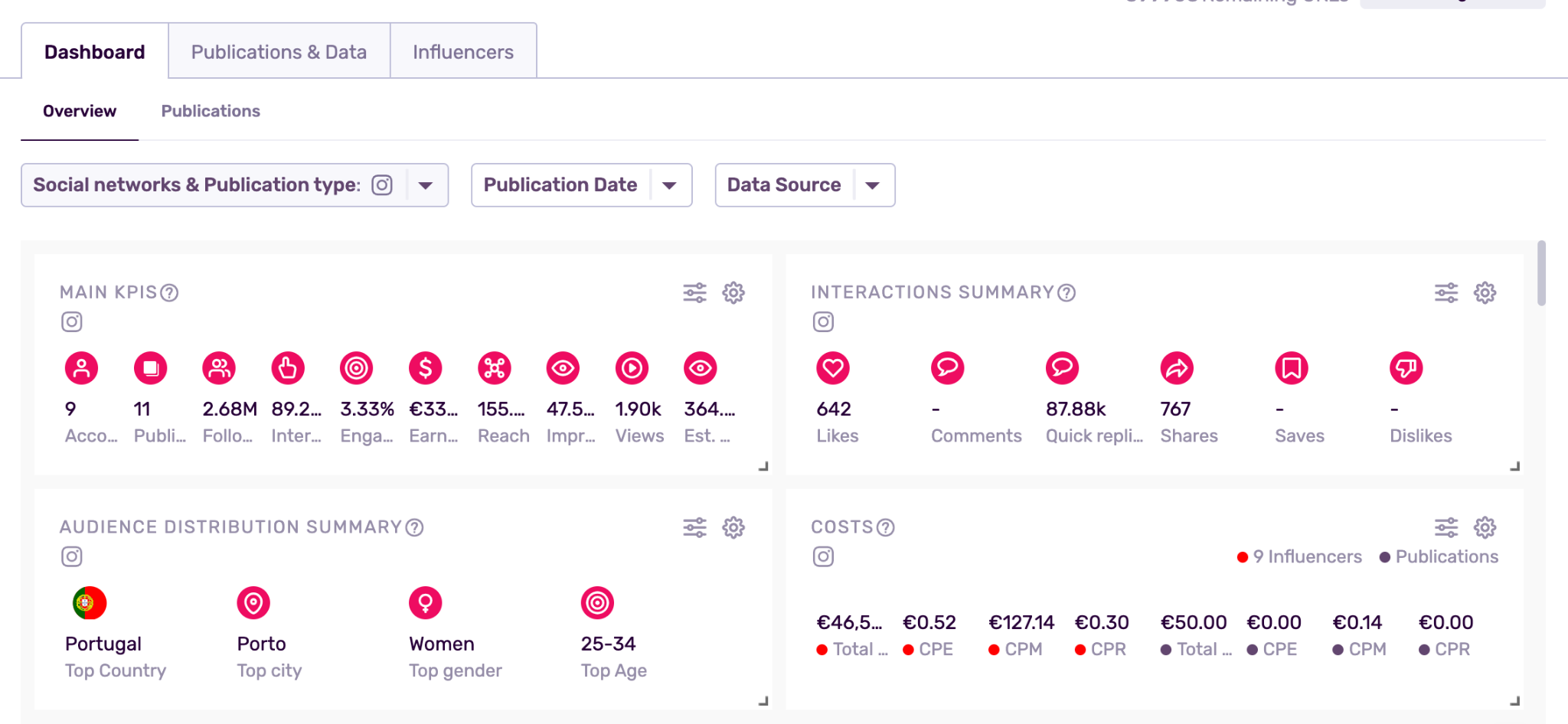
Task: Select the Publications sub-tab
Action: point(211,111)
